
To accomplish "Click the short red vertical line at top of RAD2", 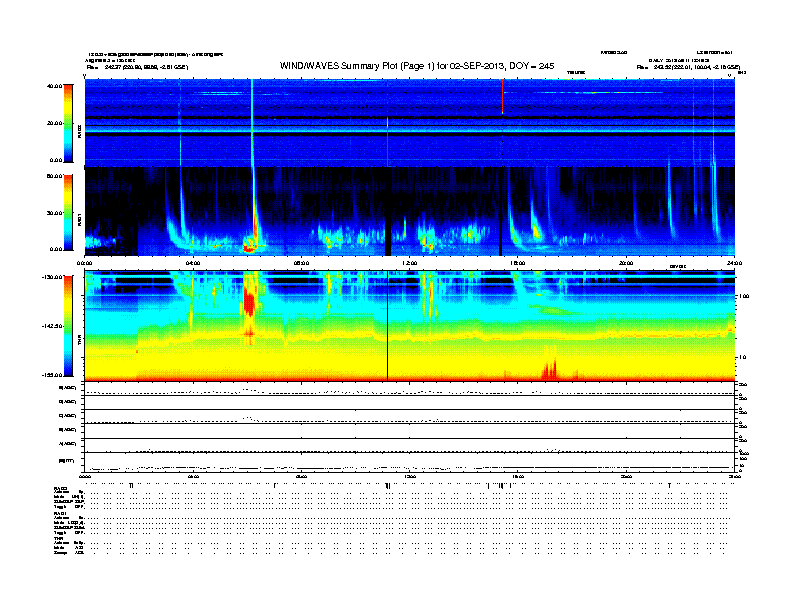I will (x=503, y=96).
